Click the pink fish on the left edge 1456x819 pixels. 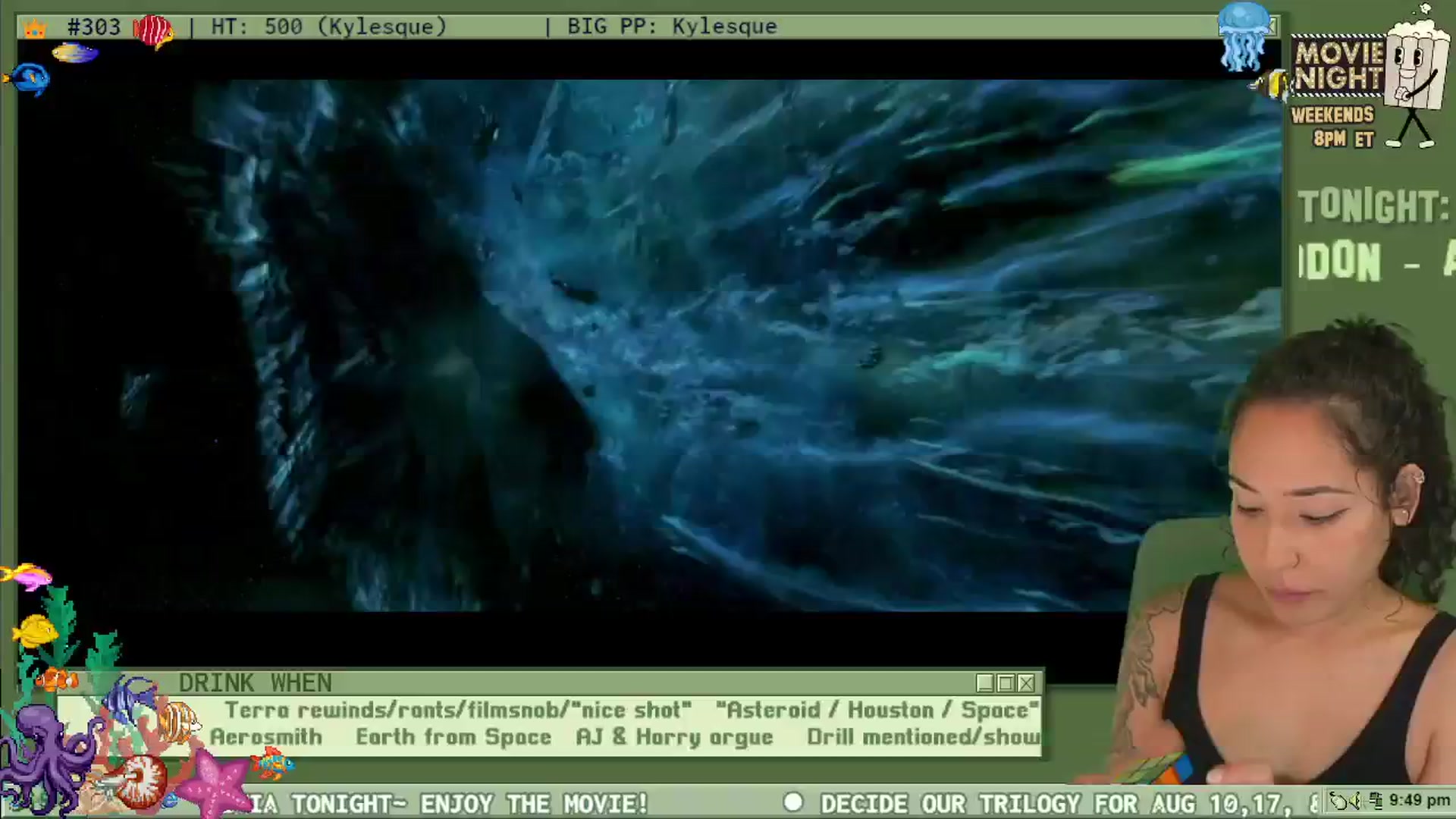click(x=27, y=576)
